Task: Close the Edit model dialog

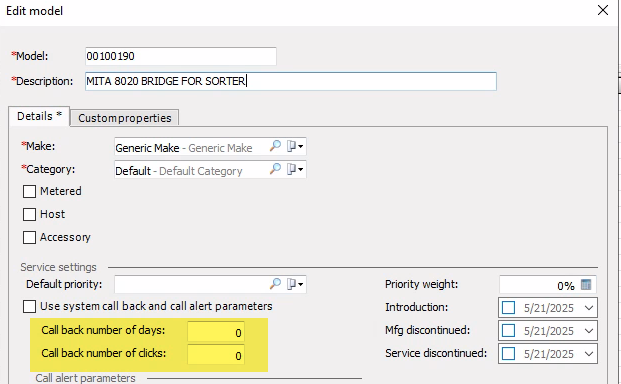Action: click(603, 10)
